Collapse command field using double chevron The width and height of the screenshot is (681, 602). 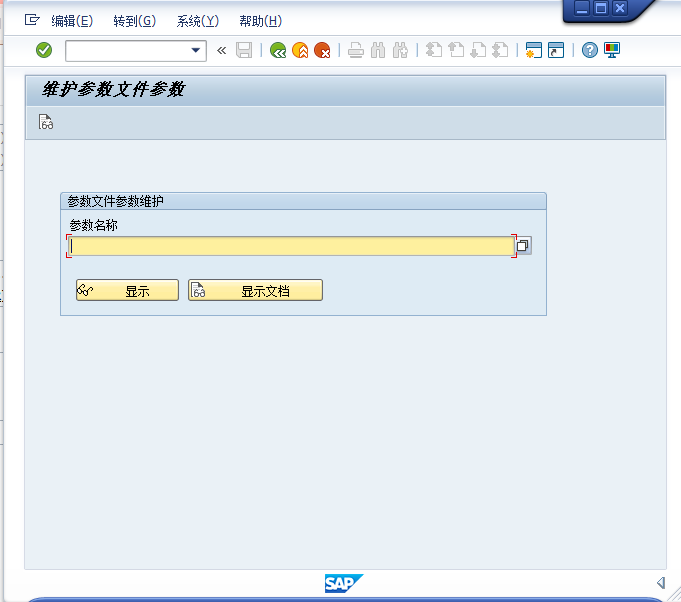(x=221, y=50)
